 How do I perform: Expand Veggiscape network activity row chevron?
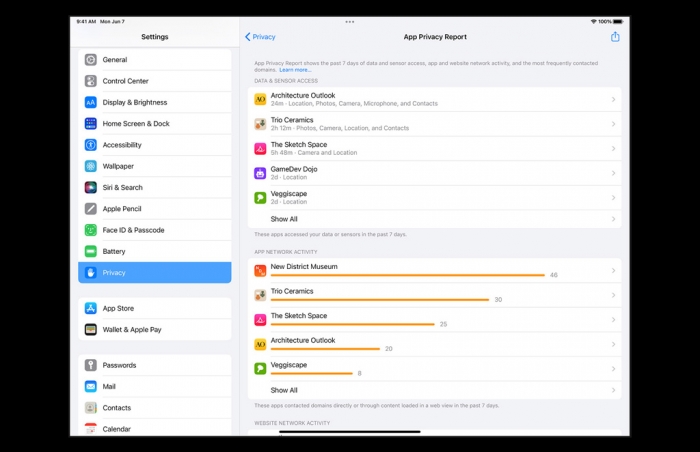(x=613, y=369)
